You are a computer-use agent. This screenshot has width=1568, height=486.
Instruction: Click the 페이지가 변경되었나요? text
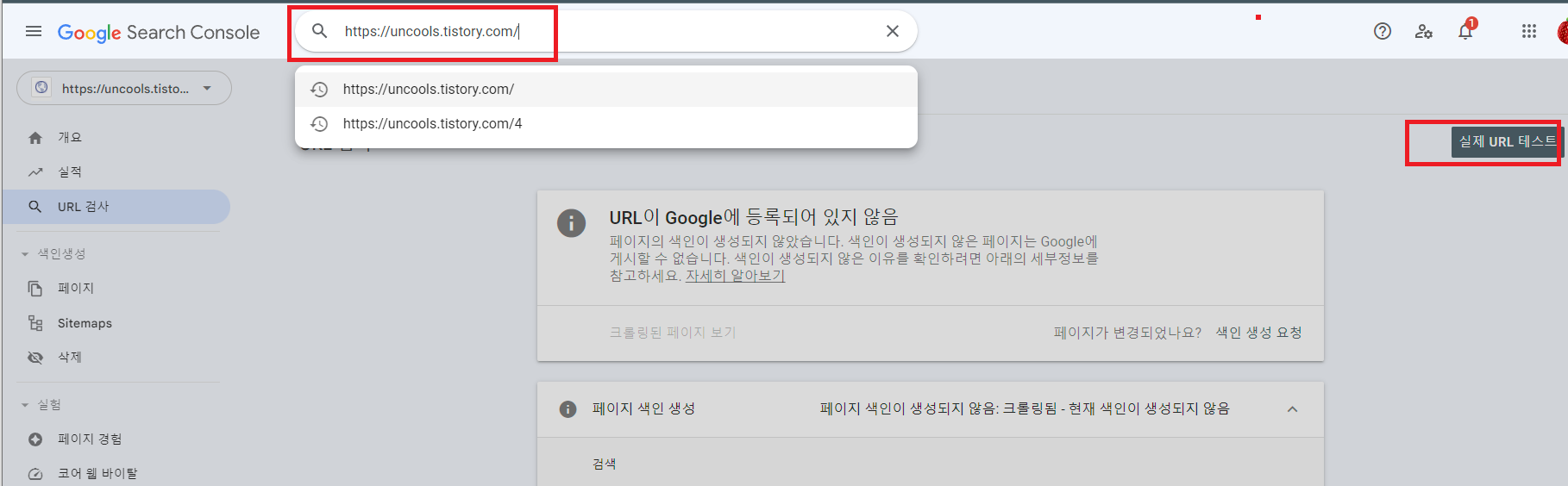click(1127, 333)
